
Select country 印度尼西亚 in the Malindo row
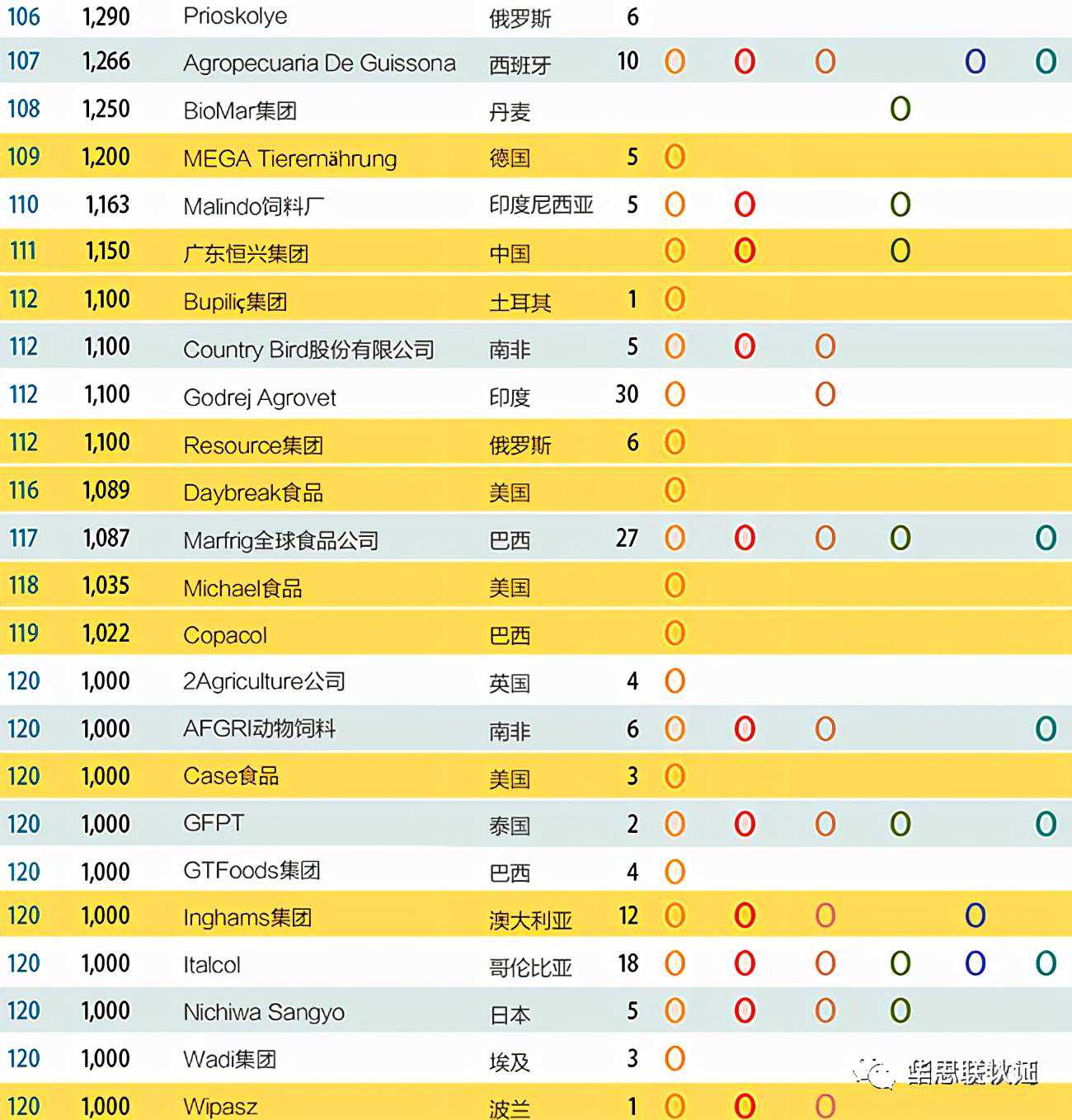pos(541,205)
